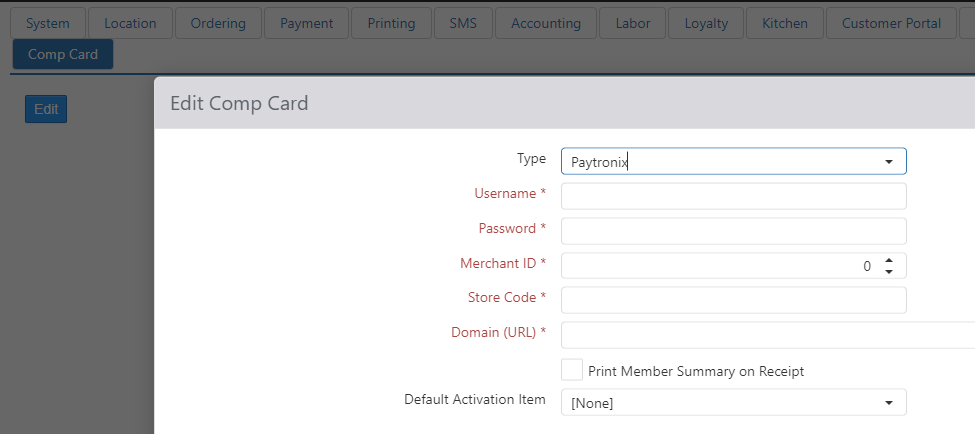
Task: Open the Labor tab
Action: [x=632, y=24]
